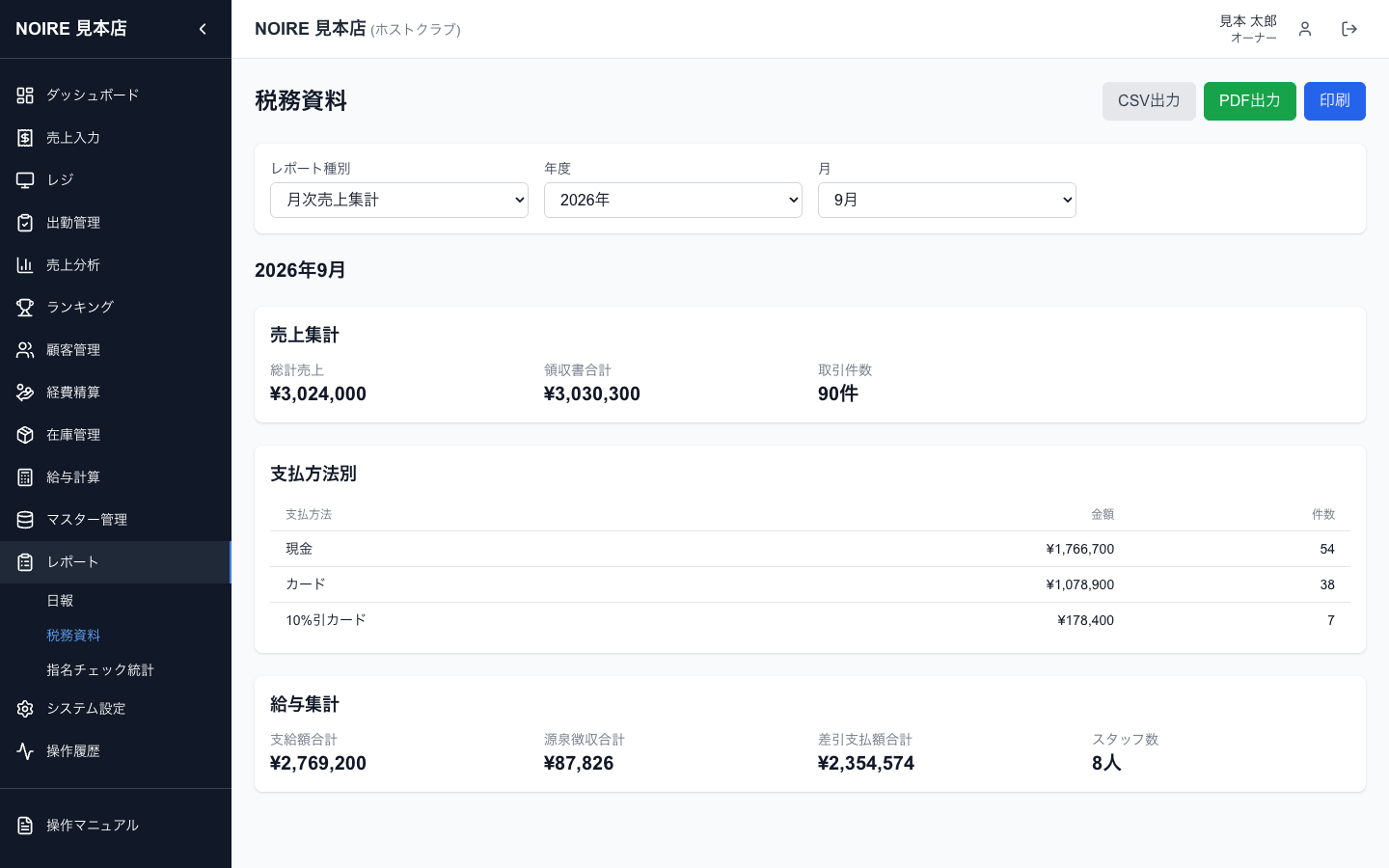The width and height of the screenshot is (1389, 868).
Task: Open 指名チェック統計 submenu item
Action: coord(100,670)
